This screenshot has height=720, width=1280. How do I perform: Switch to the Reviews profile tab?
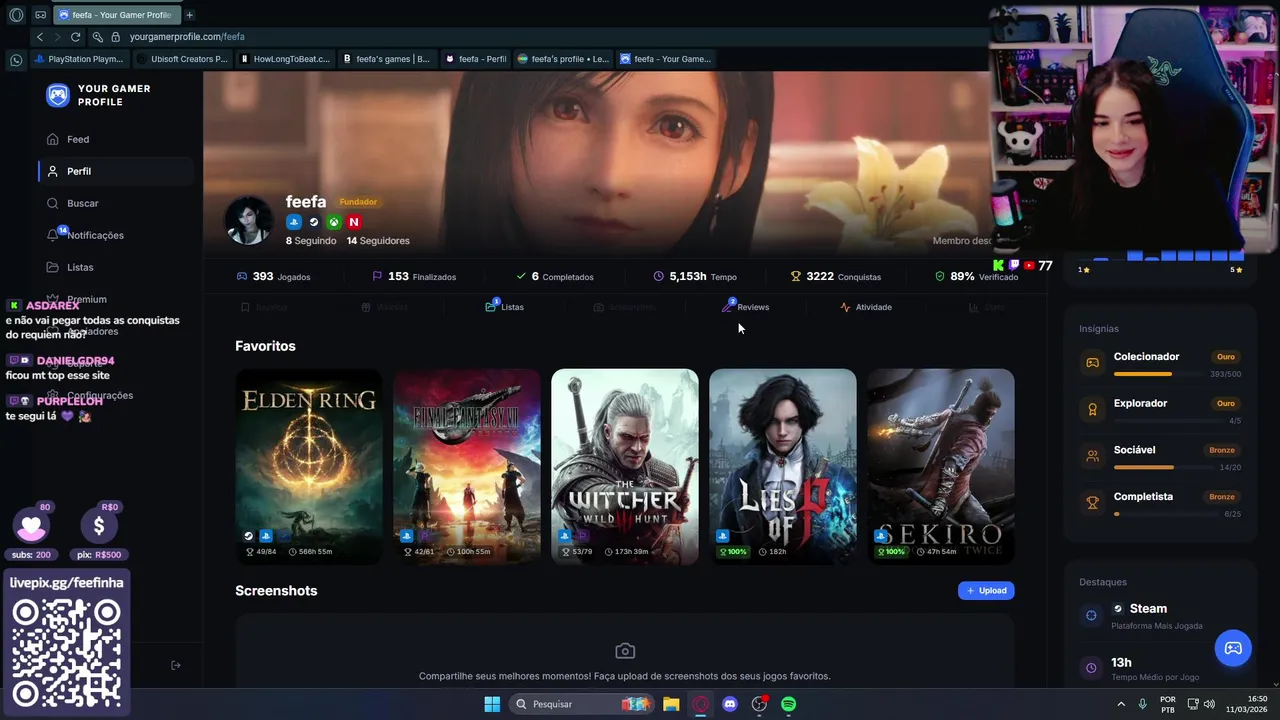(746, 307)
